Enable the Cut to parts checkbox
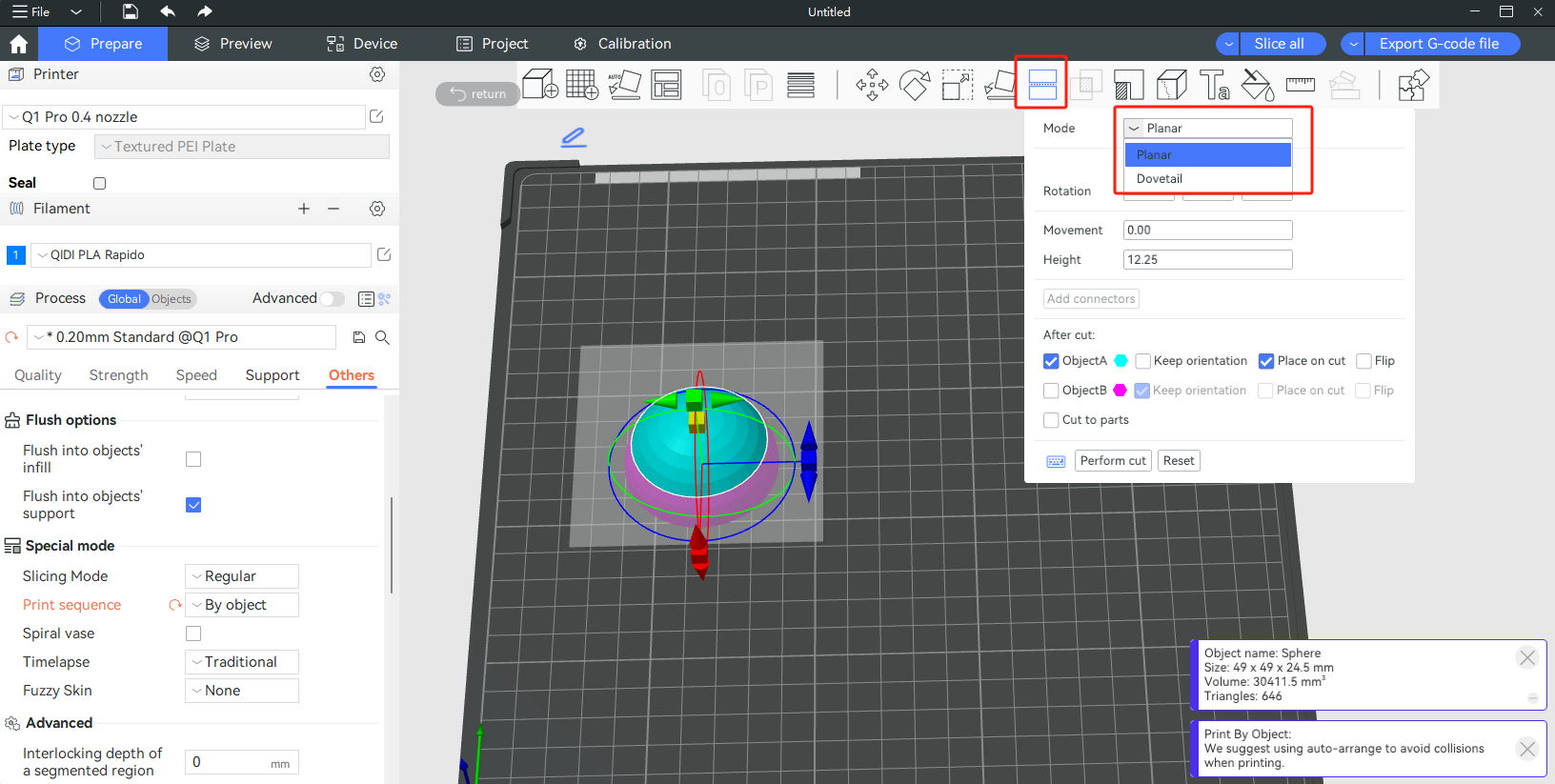Screen dimensions: 1555x784 coord(1051,420)
